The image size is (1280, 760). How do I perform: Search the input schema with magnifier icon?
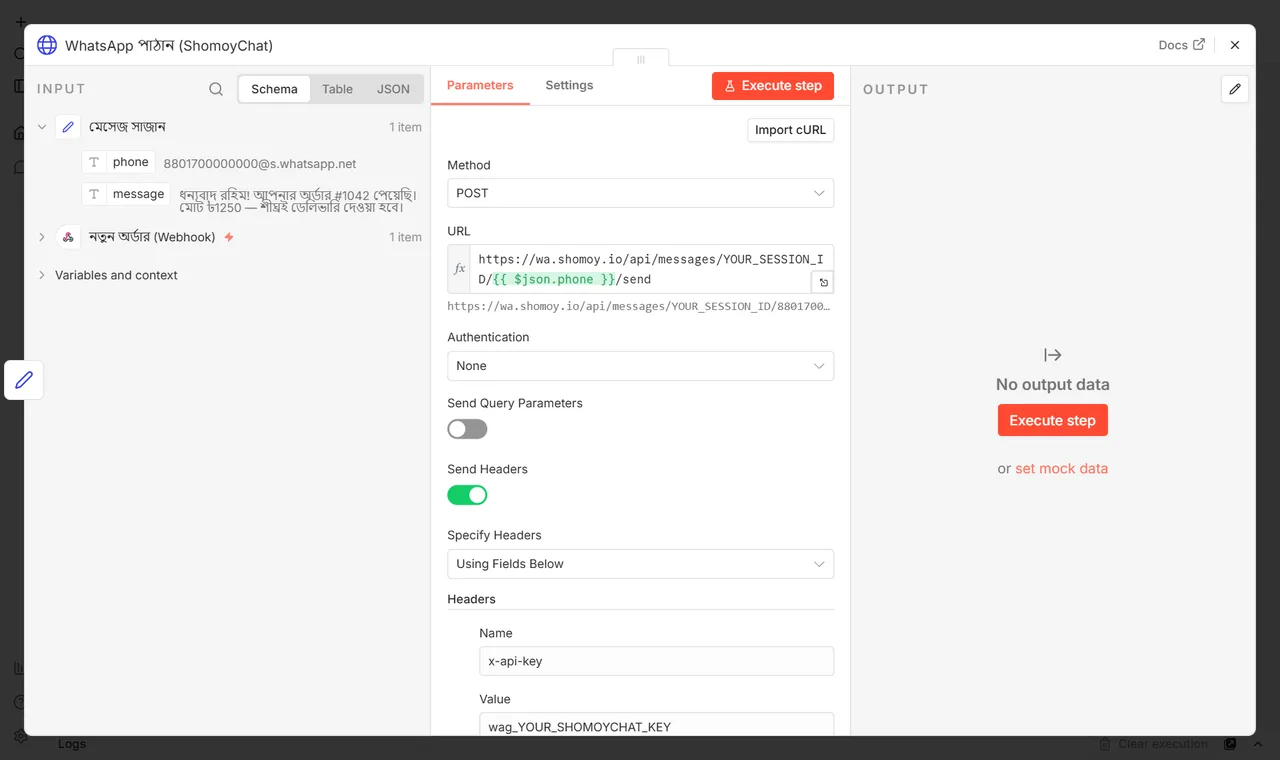pos(216,89)
